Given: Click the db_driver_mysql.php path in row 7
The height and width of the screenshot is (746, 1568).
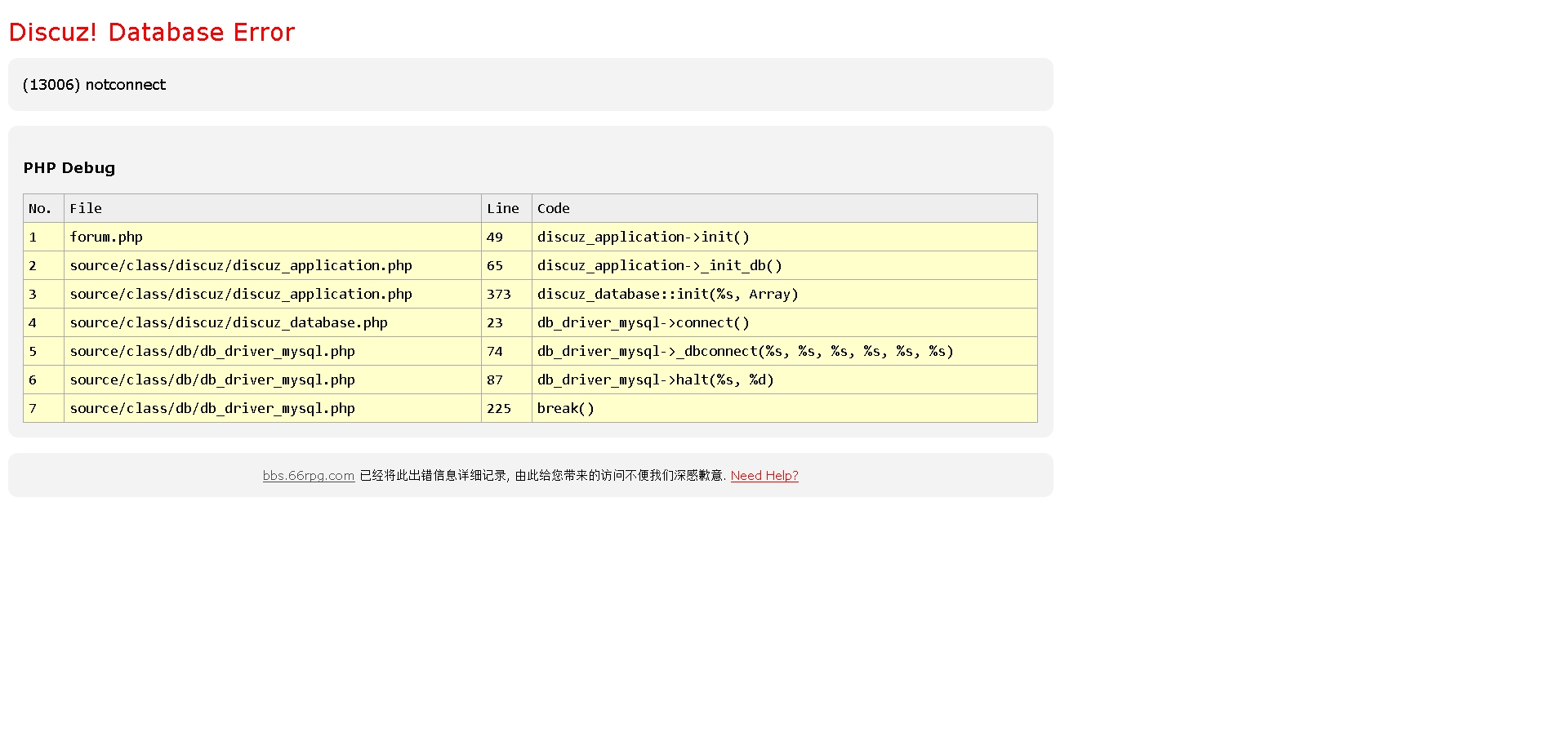Looking at the screenshot, I should coord(212,408).
